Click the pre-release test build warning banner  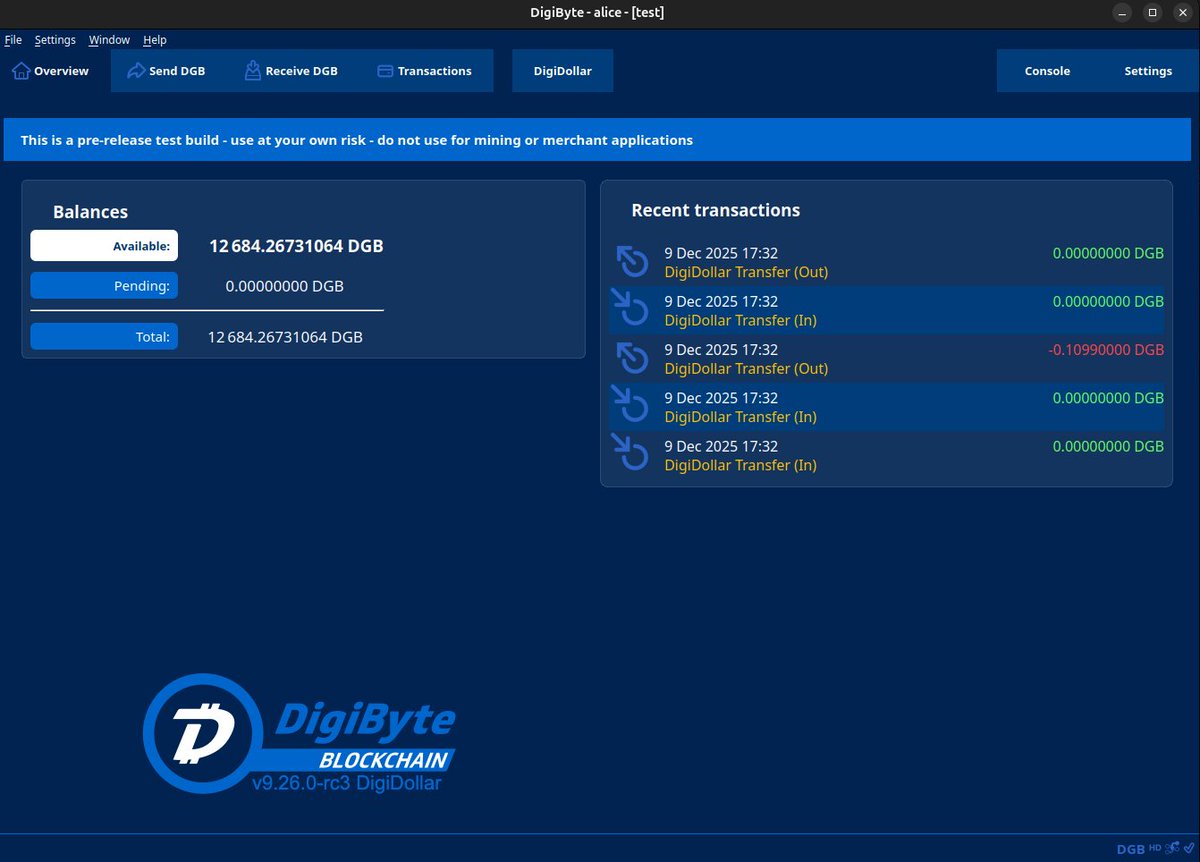click(x=598, y=140)
